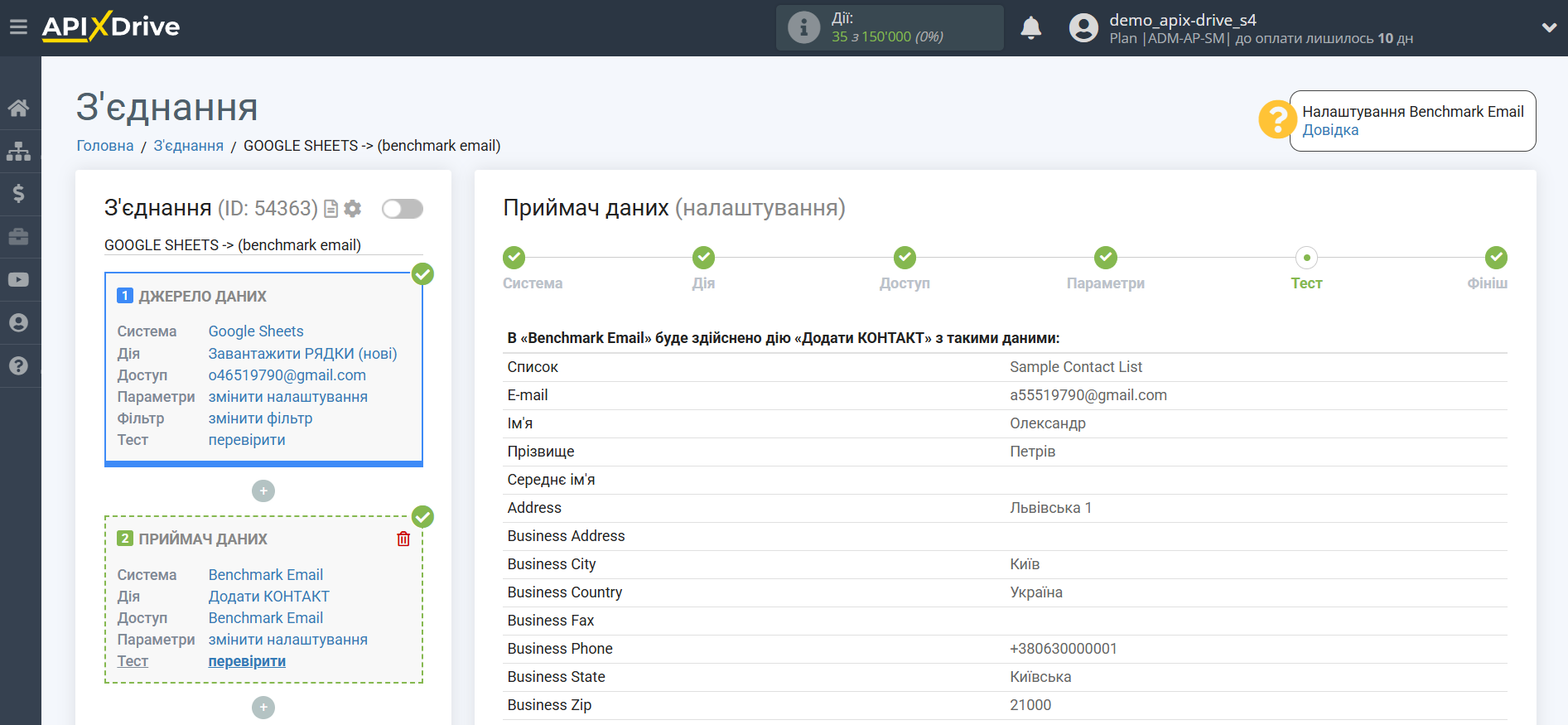Click o46519790@gmail.com access link
The width and height of the screenshot is (1568, 725).
point(287,375)
